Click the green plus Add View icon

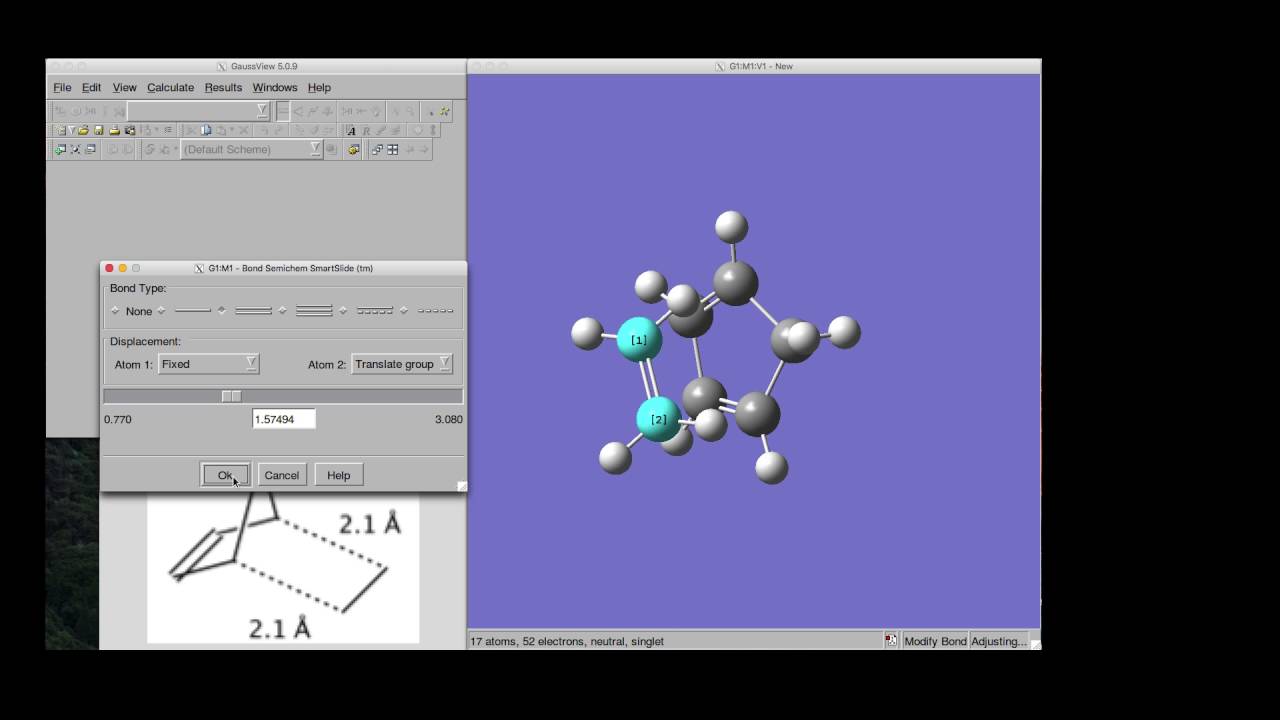click(x=60, y=149)
